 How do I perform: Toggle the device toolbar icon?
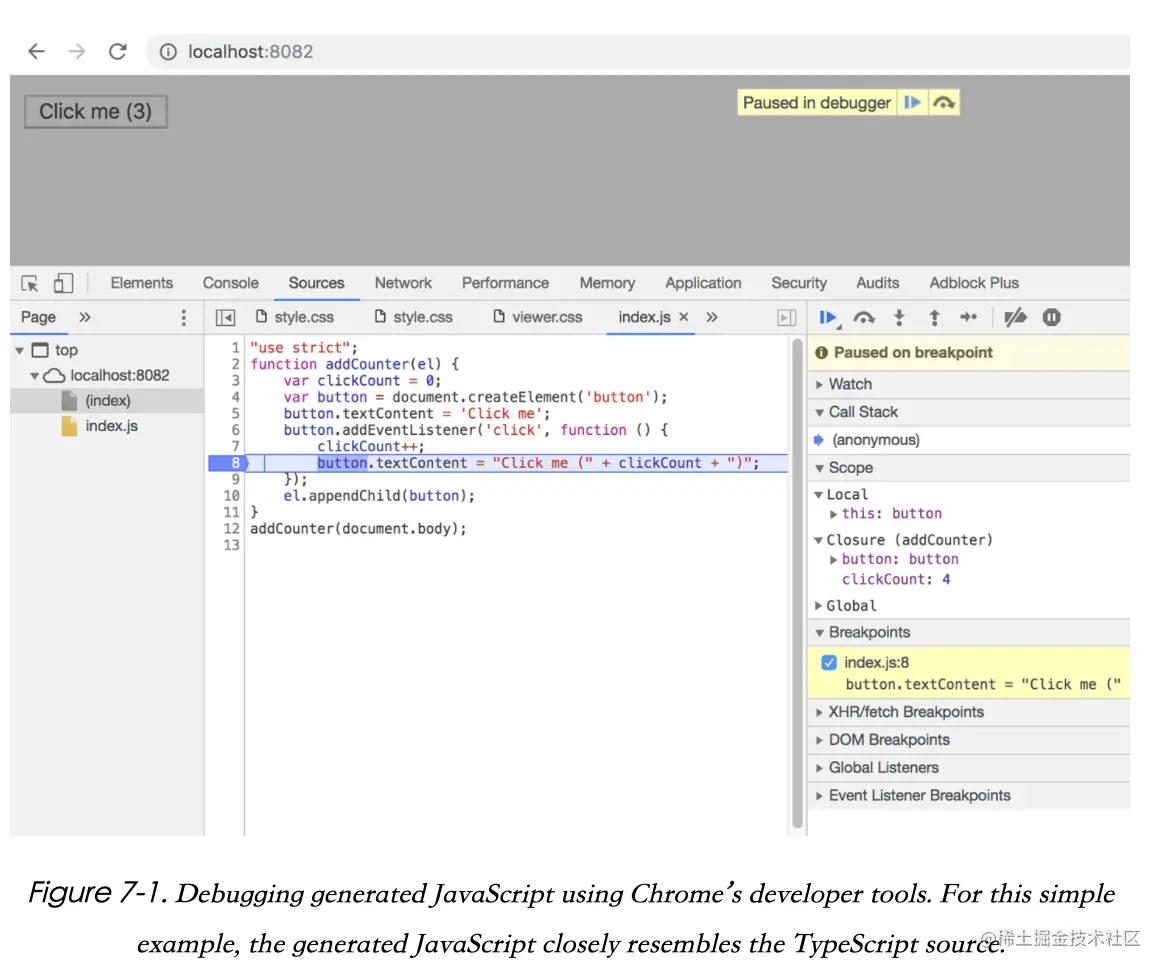coord(63,283)
